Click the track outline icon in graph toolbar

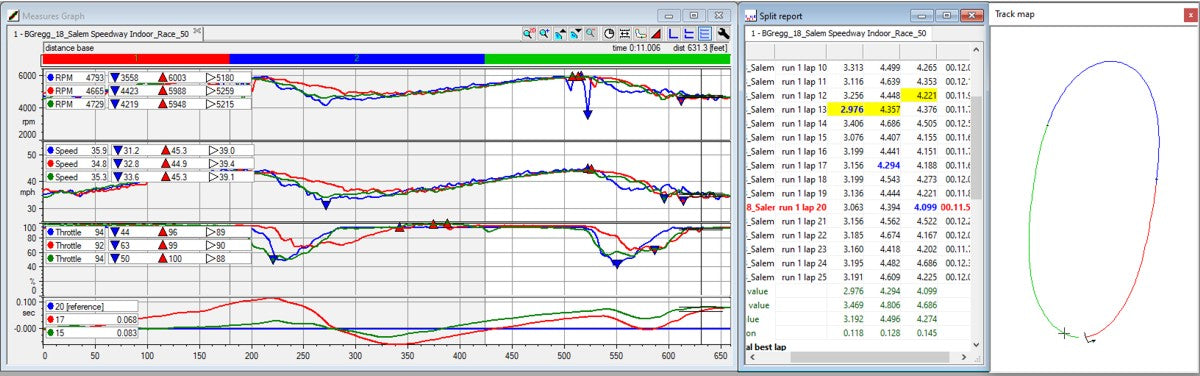[x=641, y=33]
